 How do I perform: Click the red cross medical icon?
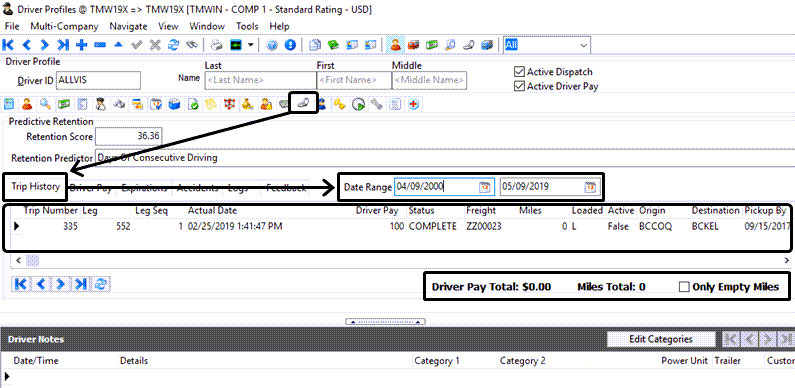(413, 104)
